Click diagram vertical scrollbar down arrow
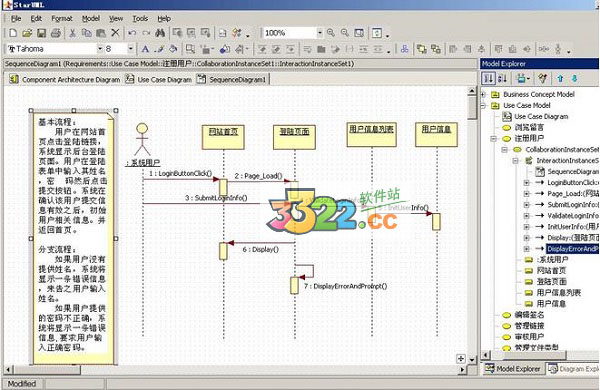The height and width of the screenshot is (390, 600). tap(472, 360)
